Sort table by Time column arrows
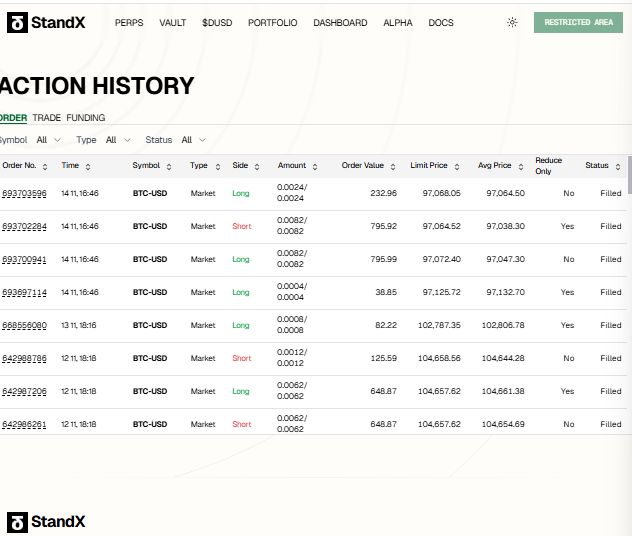 (x=88, y=166)
